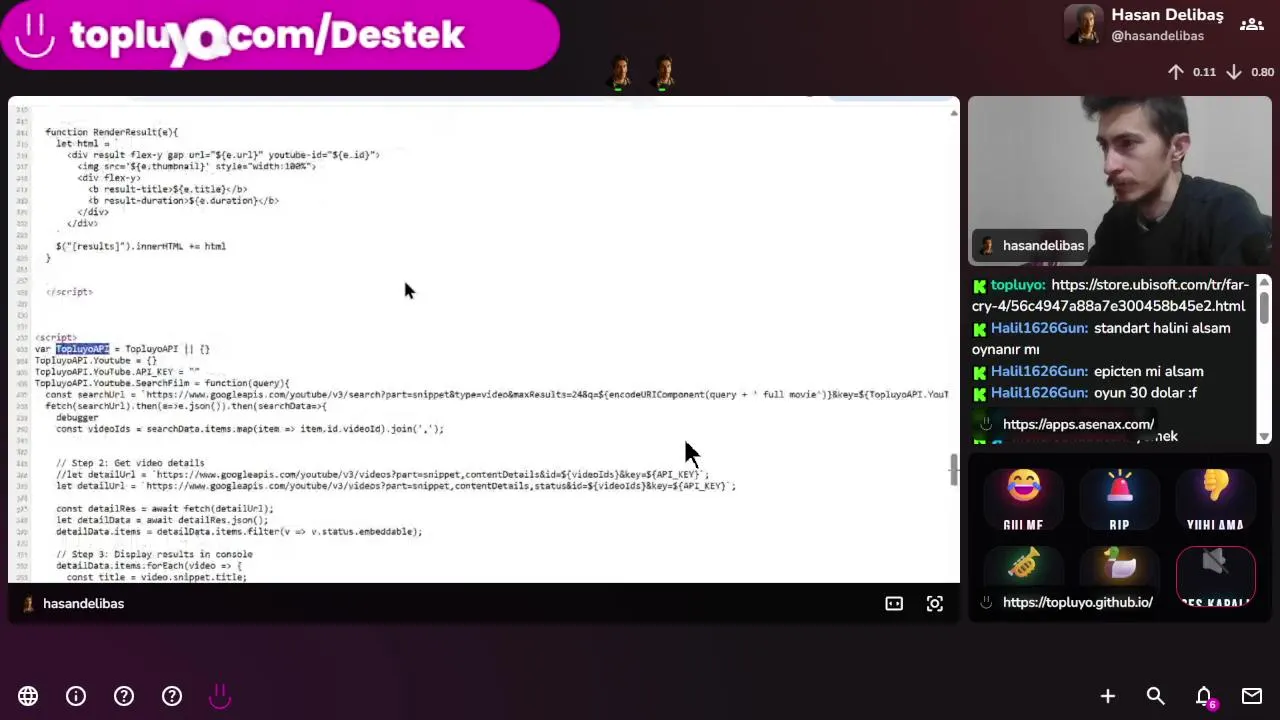The height and width of the screenshot is (720, 1280).
Task: Click the fullscreen focus icon on the stream
Action: click(935, 604)
